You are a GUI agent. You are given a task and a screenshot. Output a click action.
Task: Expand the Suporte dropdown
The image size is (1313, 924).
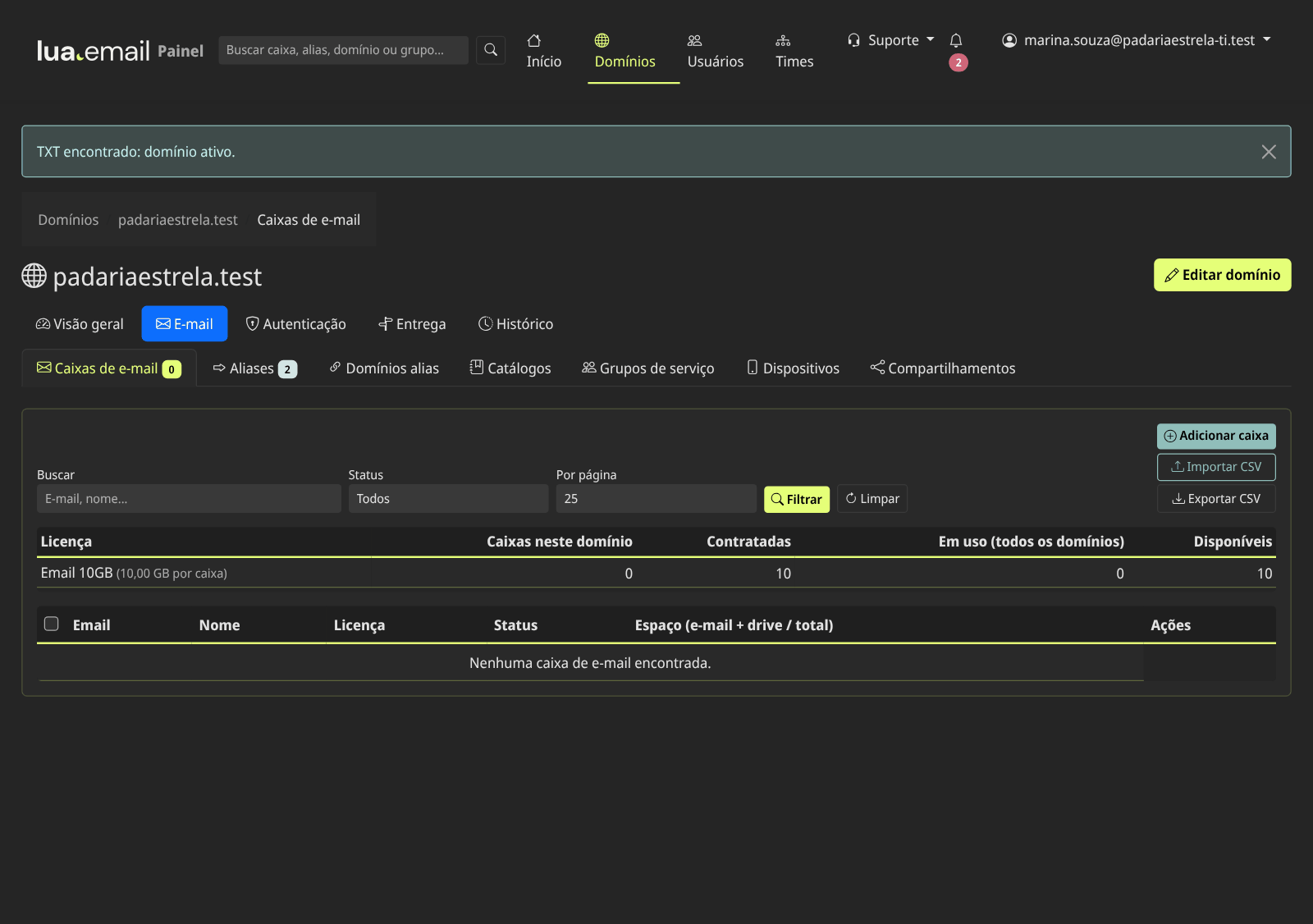coord(891,40)
